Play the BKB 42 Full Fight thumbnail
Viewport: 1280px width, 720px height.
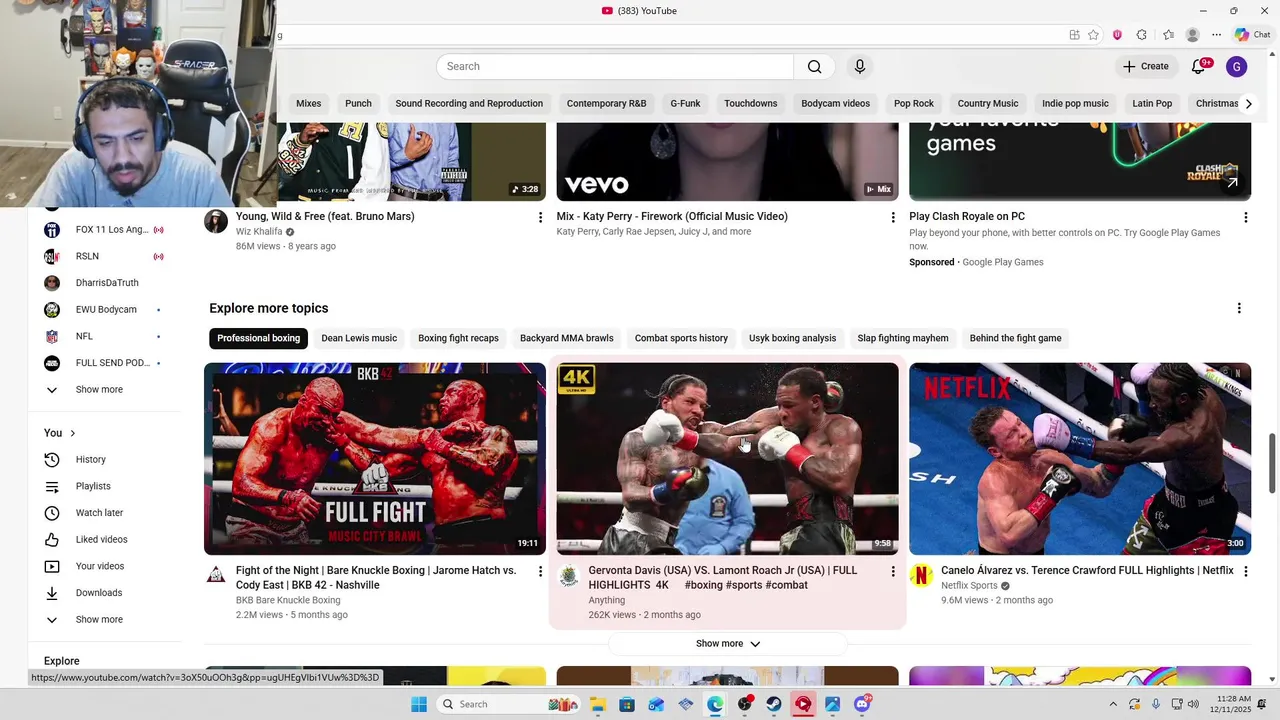click(375, 458)
